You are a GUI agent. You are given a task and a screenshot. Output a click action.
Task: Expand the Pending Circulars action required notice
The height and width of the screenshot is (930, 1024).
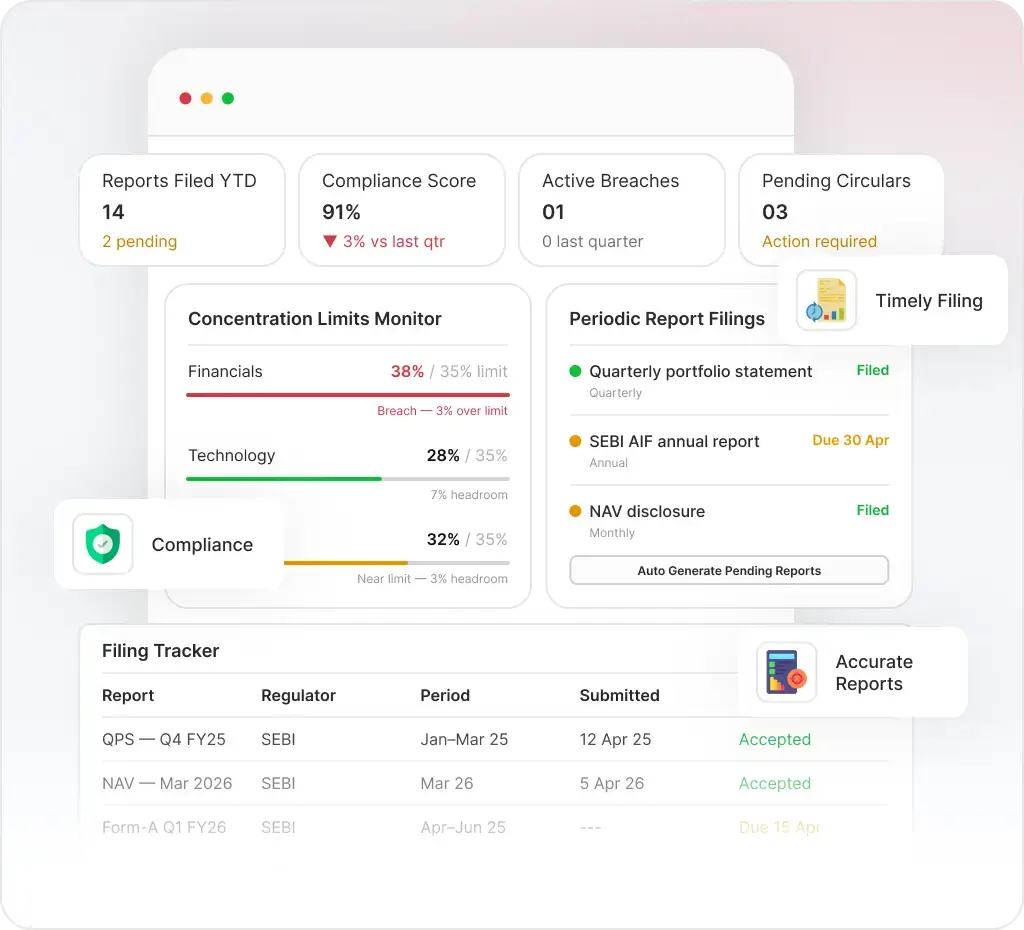(817, 241)
